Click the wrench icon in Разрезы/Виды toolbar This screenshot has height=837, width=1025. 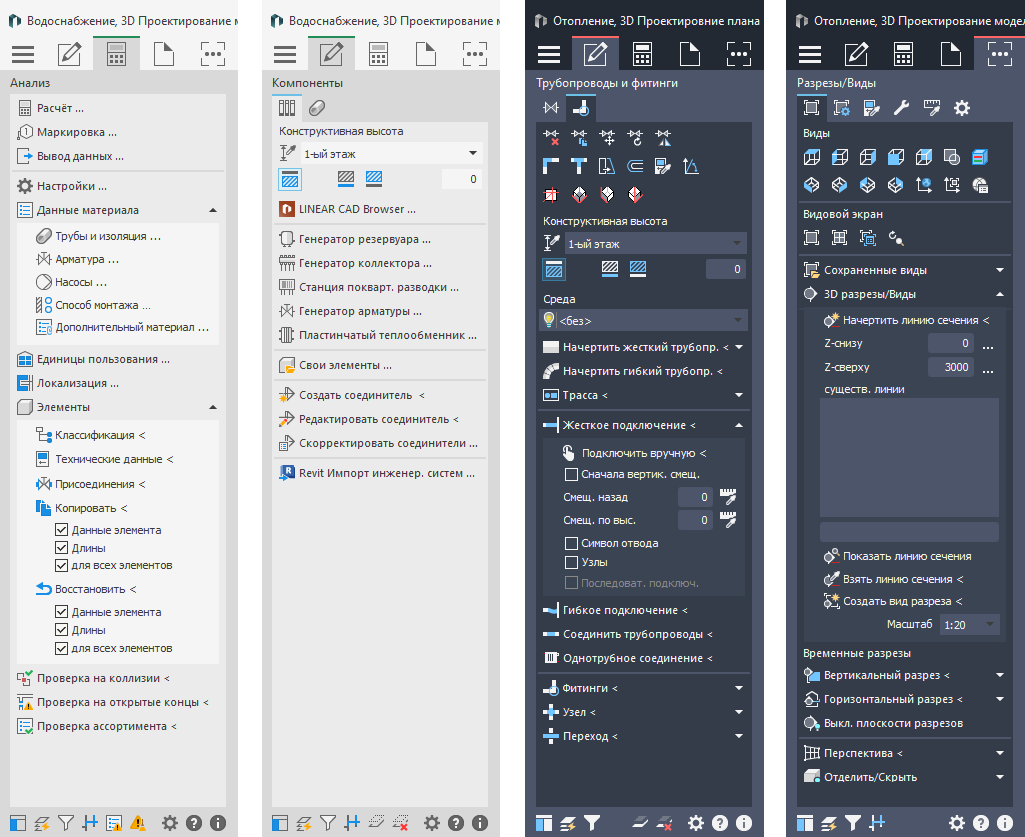[901, 108]
